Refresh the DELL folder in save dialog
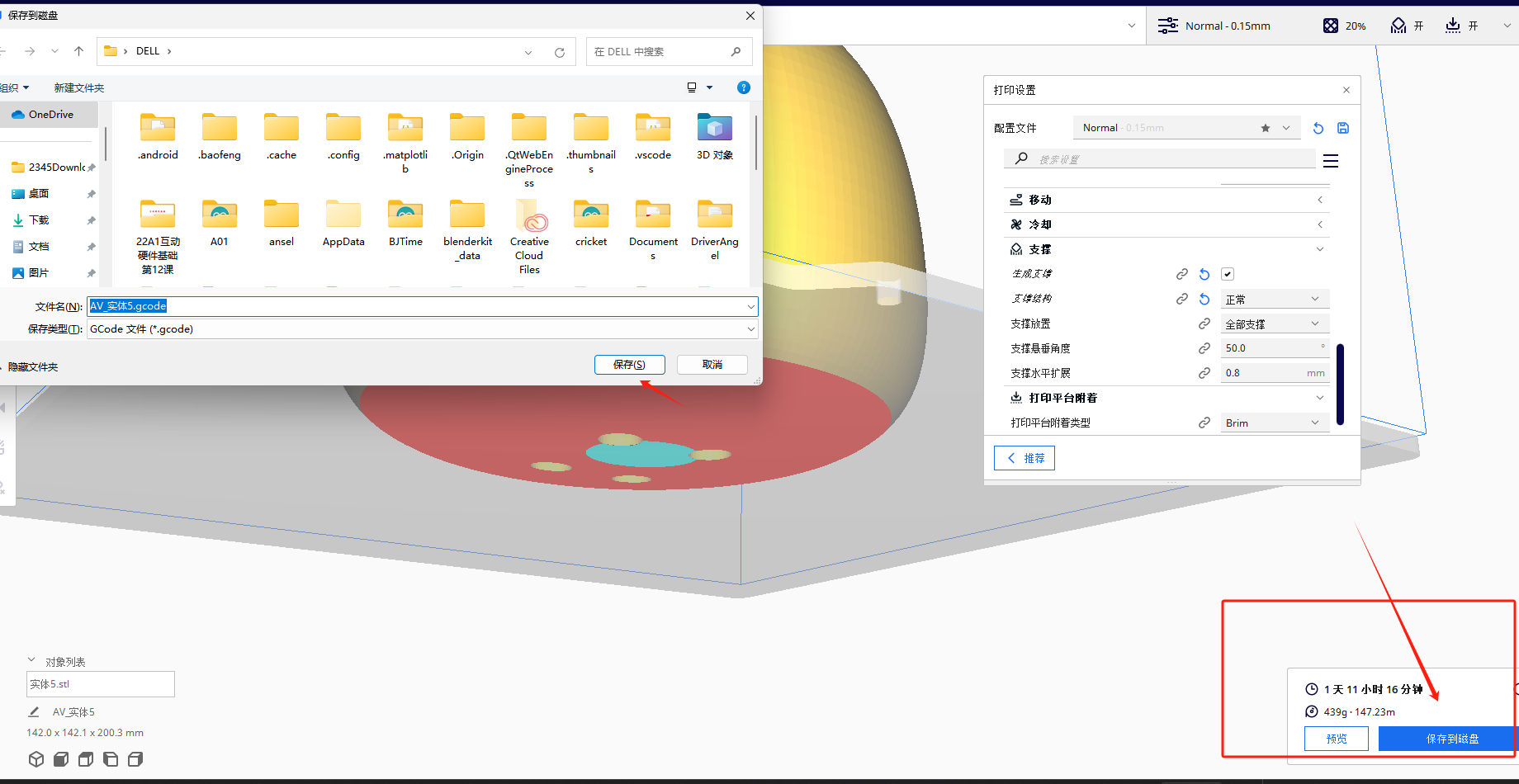 pos(560,52)
